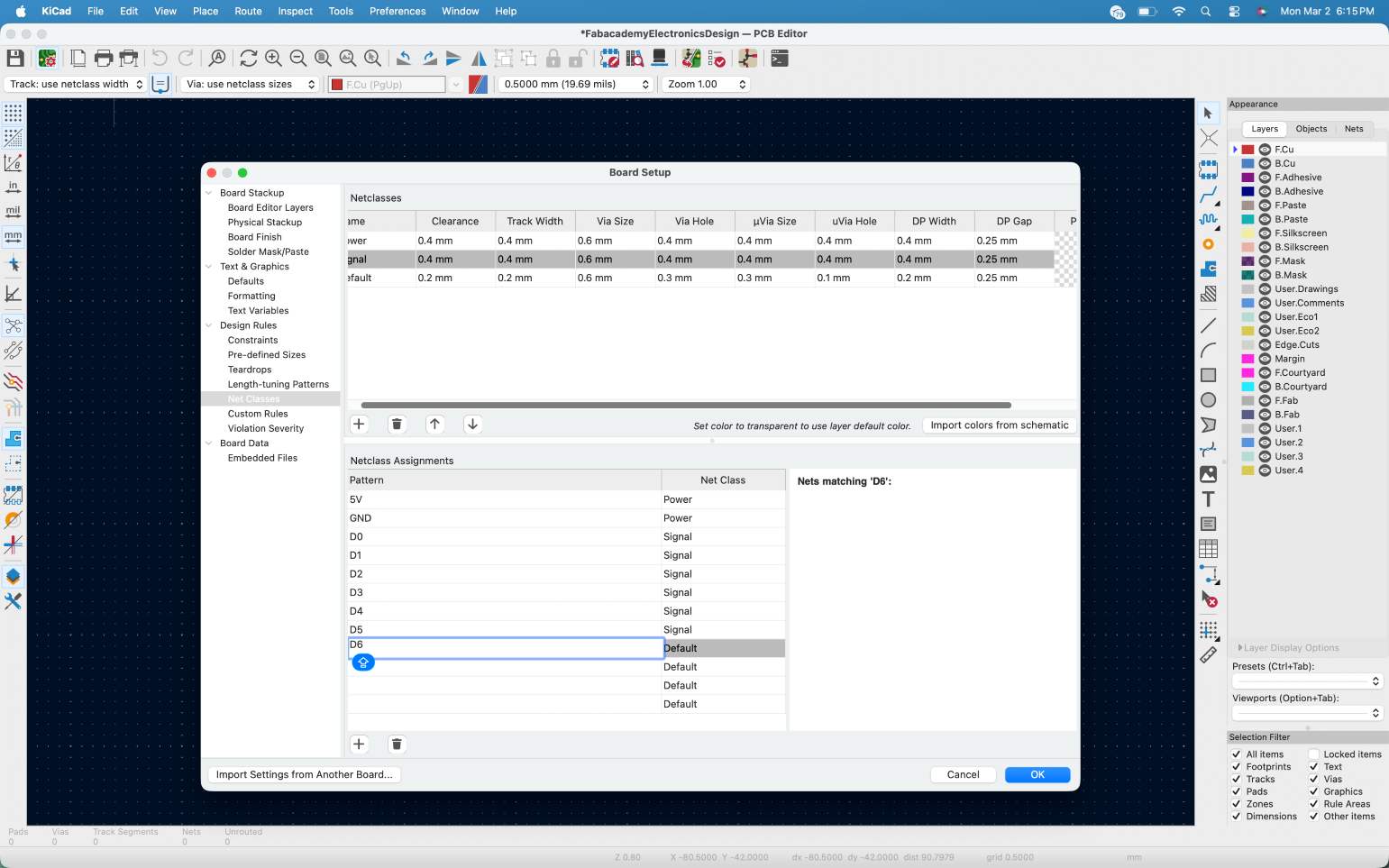This screenshot has width=1389, height=868.
Task: Open the Zoom 1.00 dropdown
Action: [706, 85]
